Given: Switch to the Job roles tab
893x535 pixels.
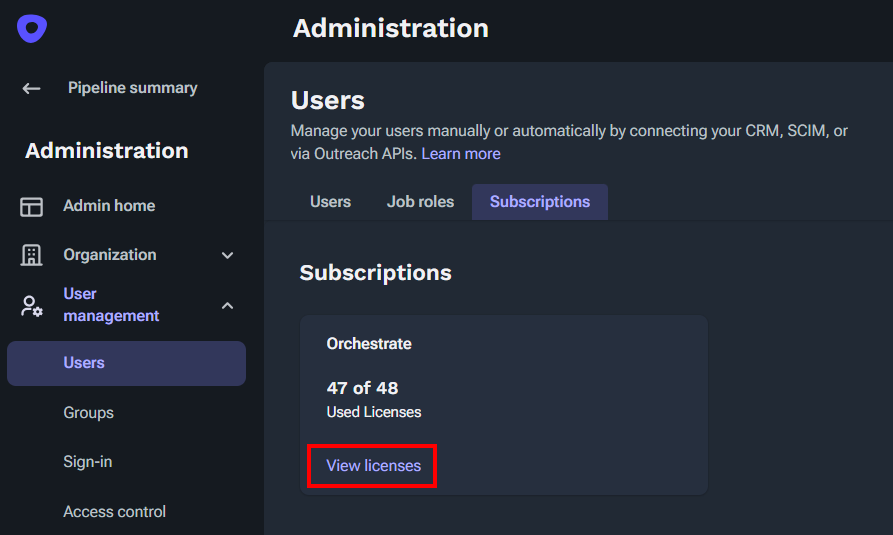Looking at the screenshot, I should pos(420,202).
